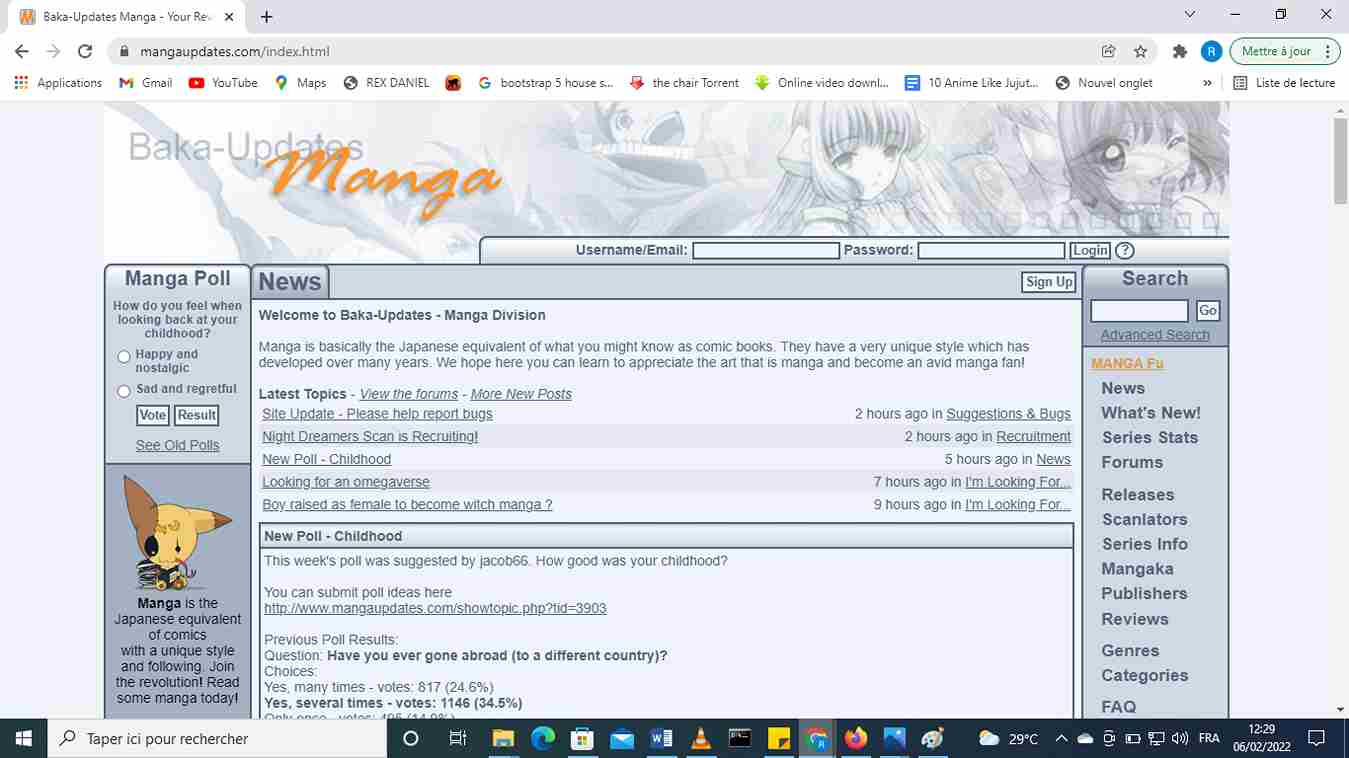Open the Applications grid in bookmarks bar

click(x=59, y=83)
